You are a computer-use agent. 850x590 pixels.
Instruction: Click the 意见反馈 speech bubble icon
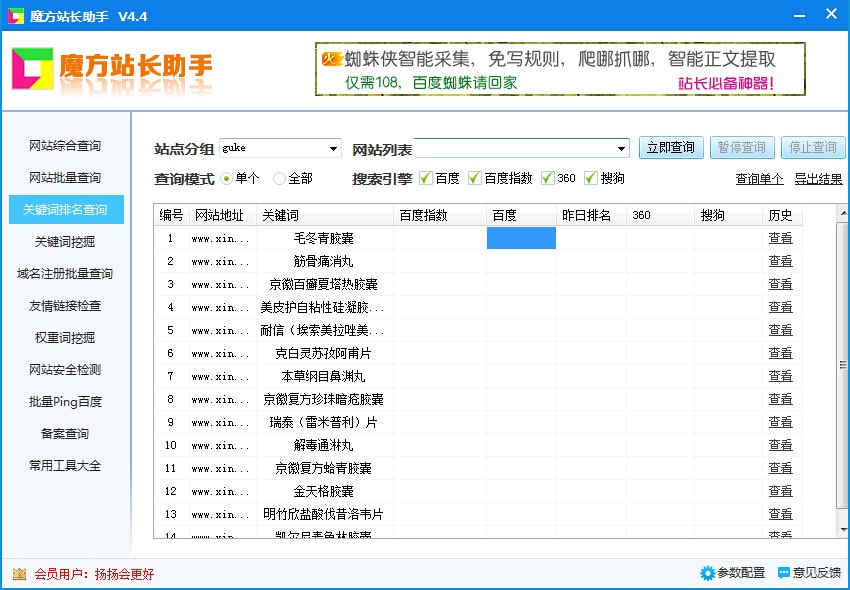tap(786, 573)
